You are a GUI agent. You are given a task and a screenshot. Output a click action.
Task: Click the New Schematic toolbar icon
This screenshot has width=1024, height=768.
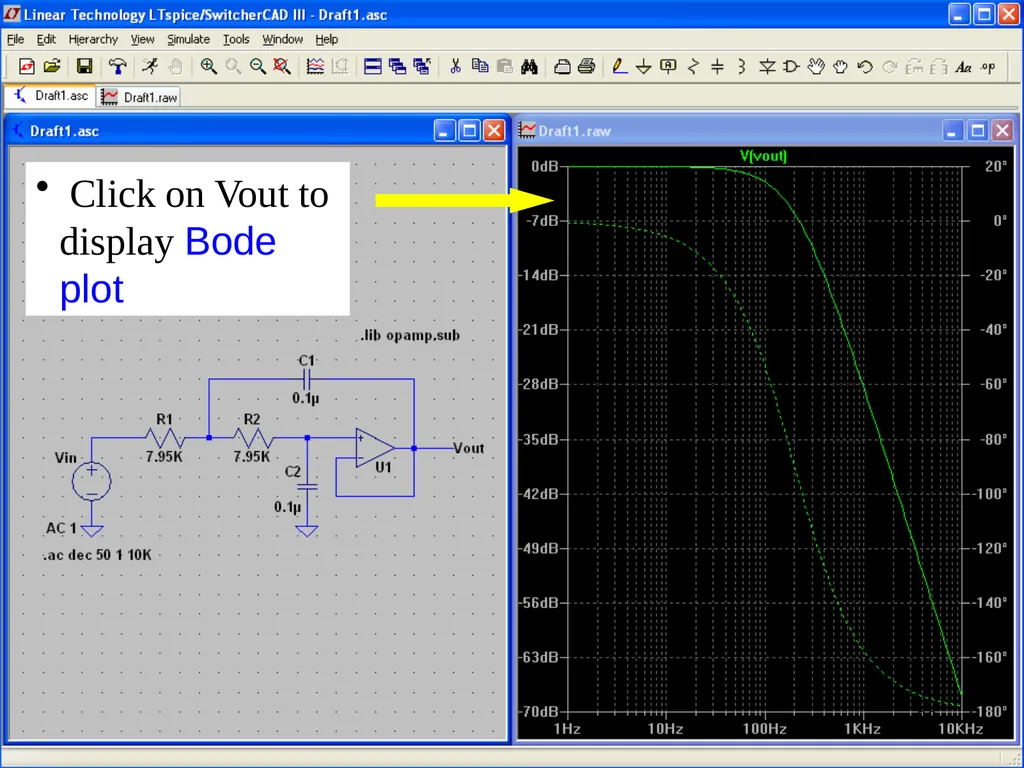tap(27, 66)
